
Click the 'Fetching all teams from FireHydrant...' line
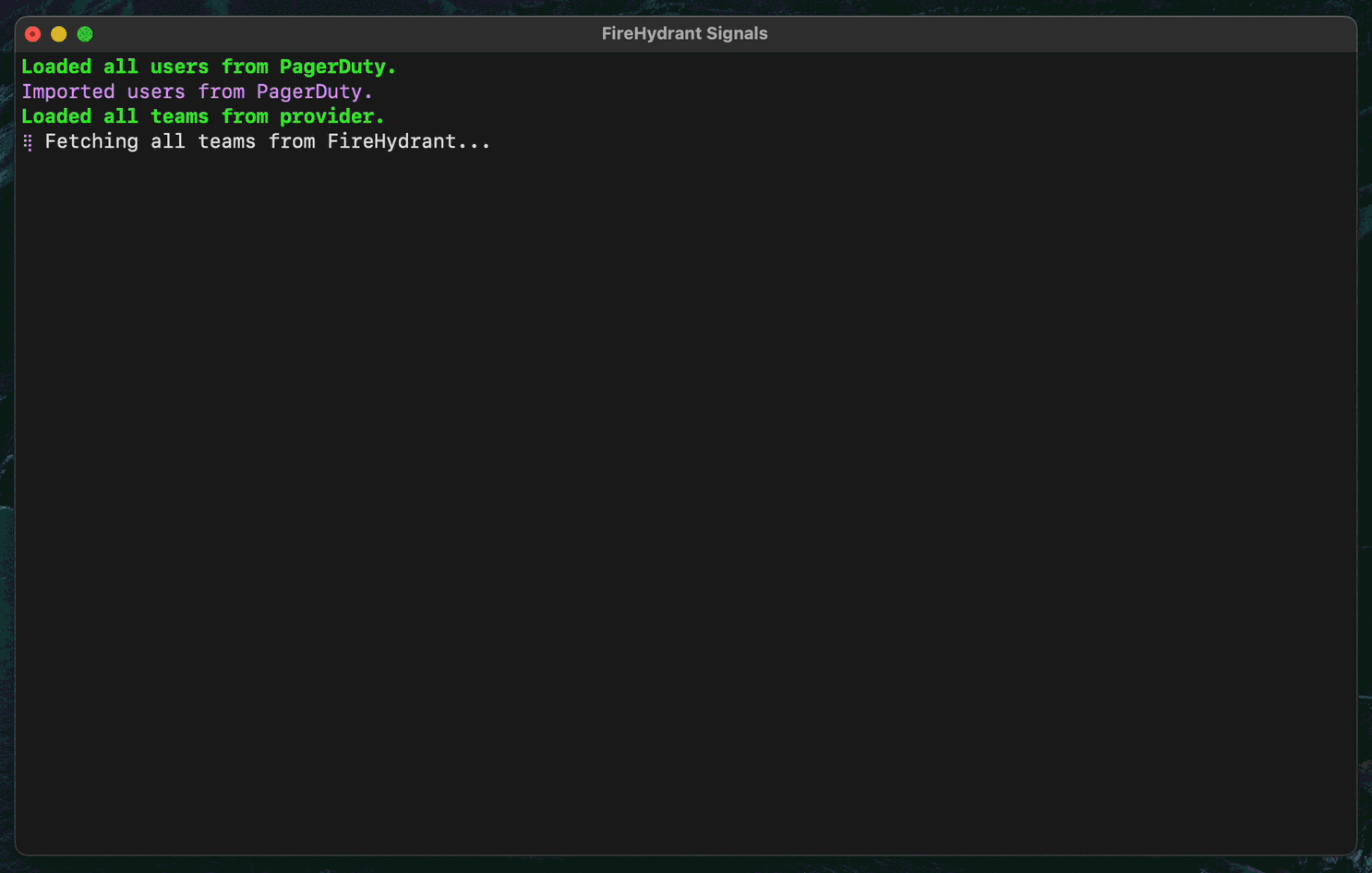coord(268,141)
